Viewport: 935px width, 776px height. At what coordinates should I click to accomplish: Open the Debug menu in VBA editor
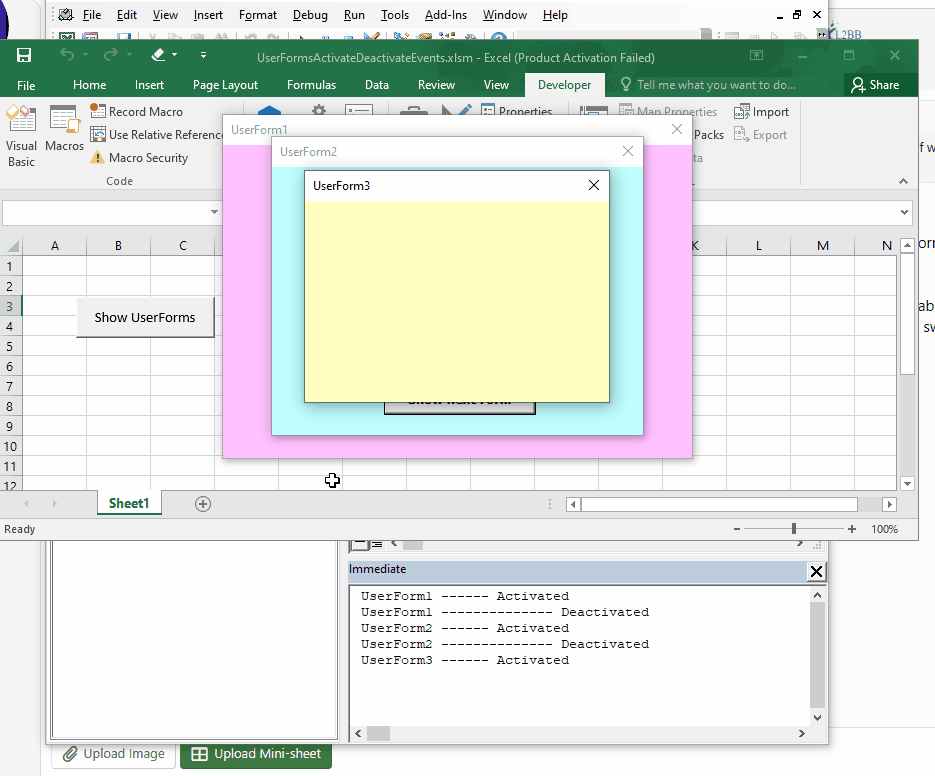pyautogui.click(x=310, y=15)
